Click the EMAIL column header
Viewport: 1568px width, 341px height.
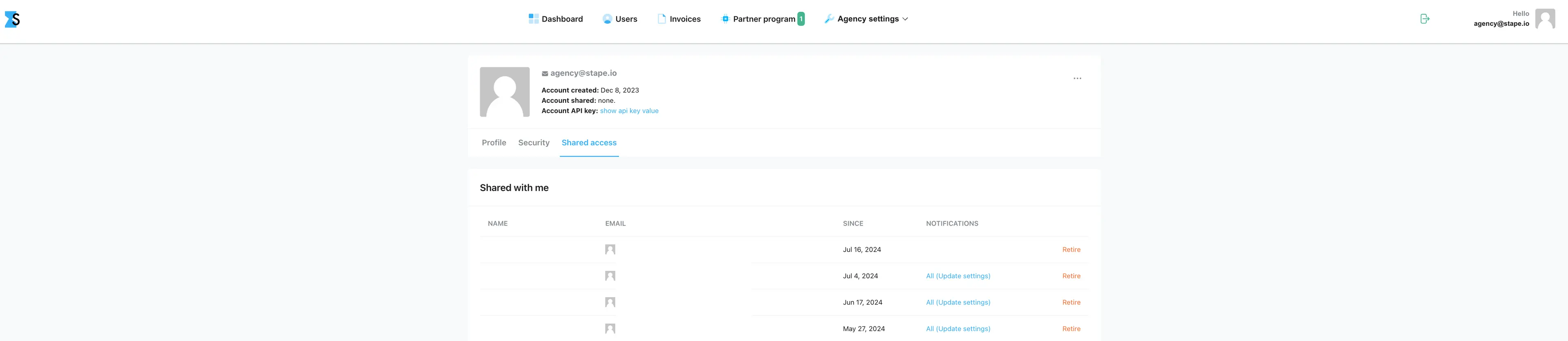click(x=615, y=224)
